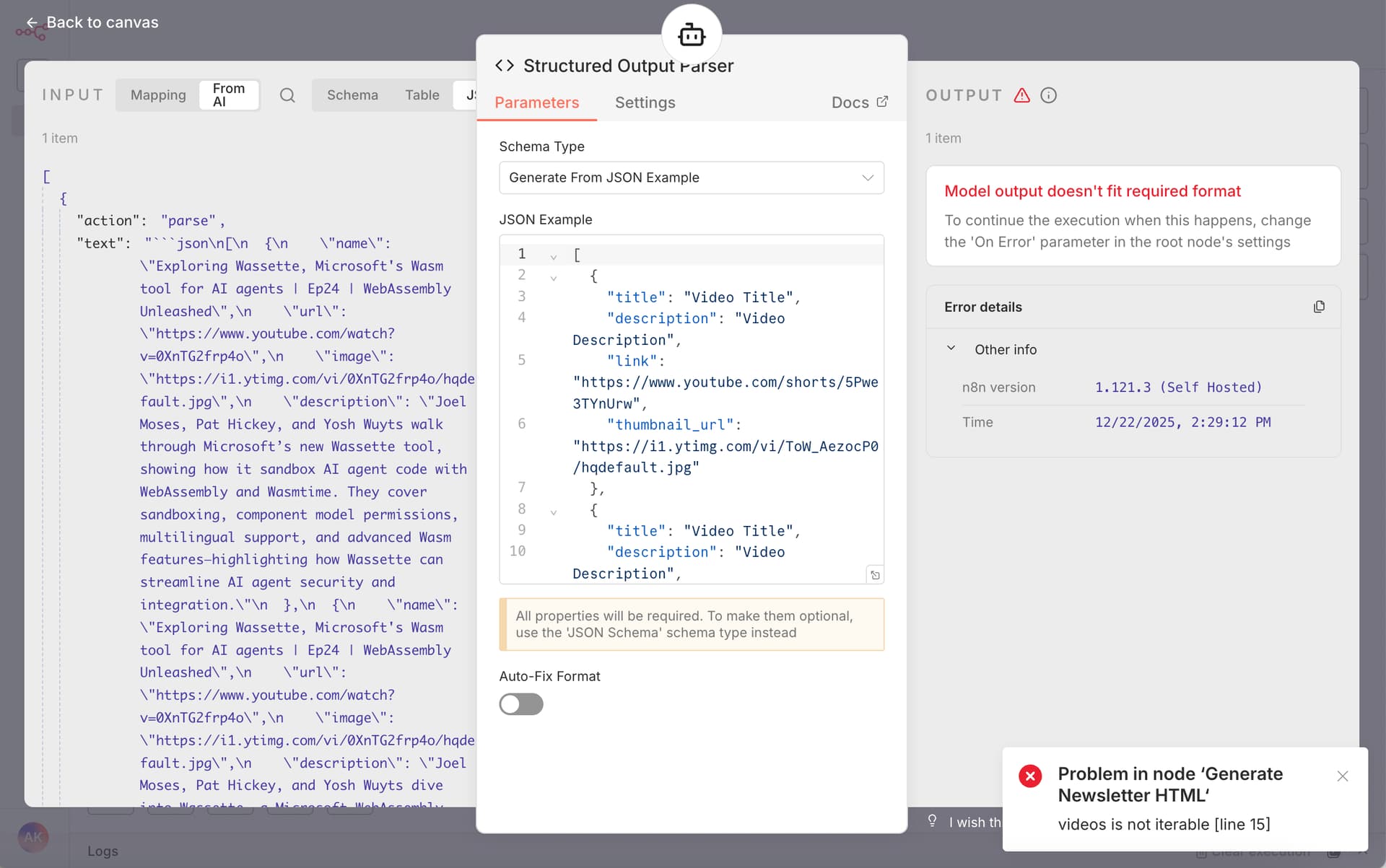The height and width of the screenshot is (868, 1386).
Task: Fold JSON line 2 with the gutter chevron
Action: click(x=554, y=277)
